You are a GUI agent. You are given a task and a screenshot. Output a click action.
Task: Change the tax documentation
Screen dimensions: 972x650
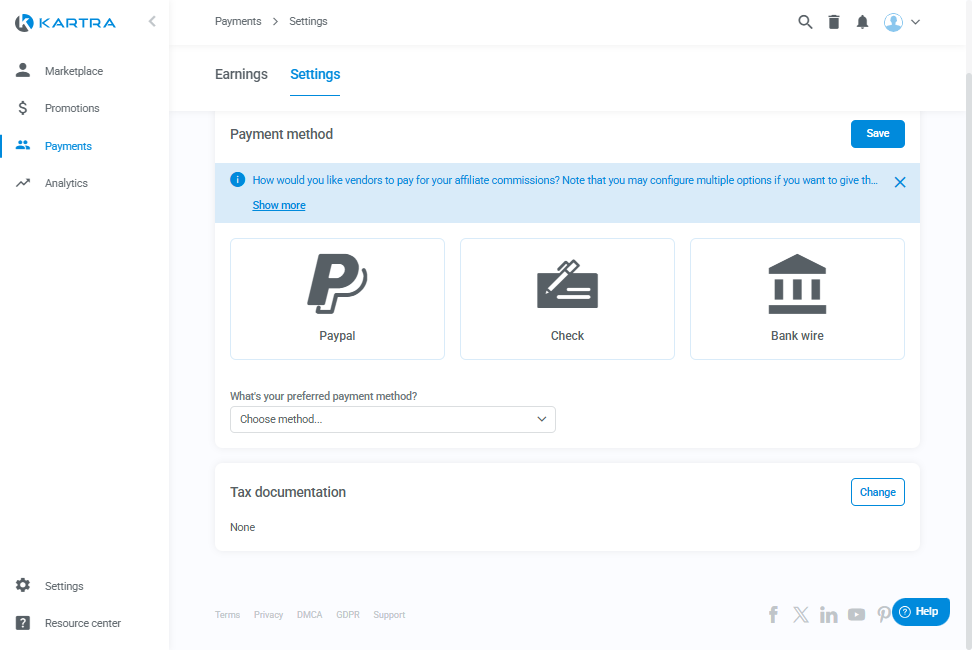point(877,492)
